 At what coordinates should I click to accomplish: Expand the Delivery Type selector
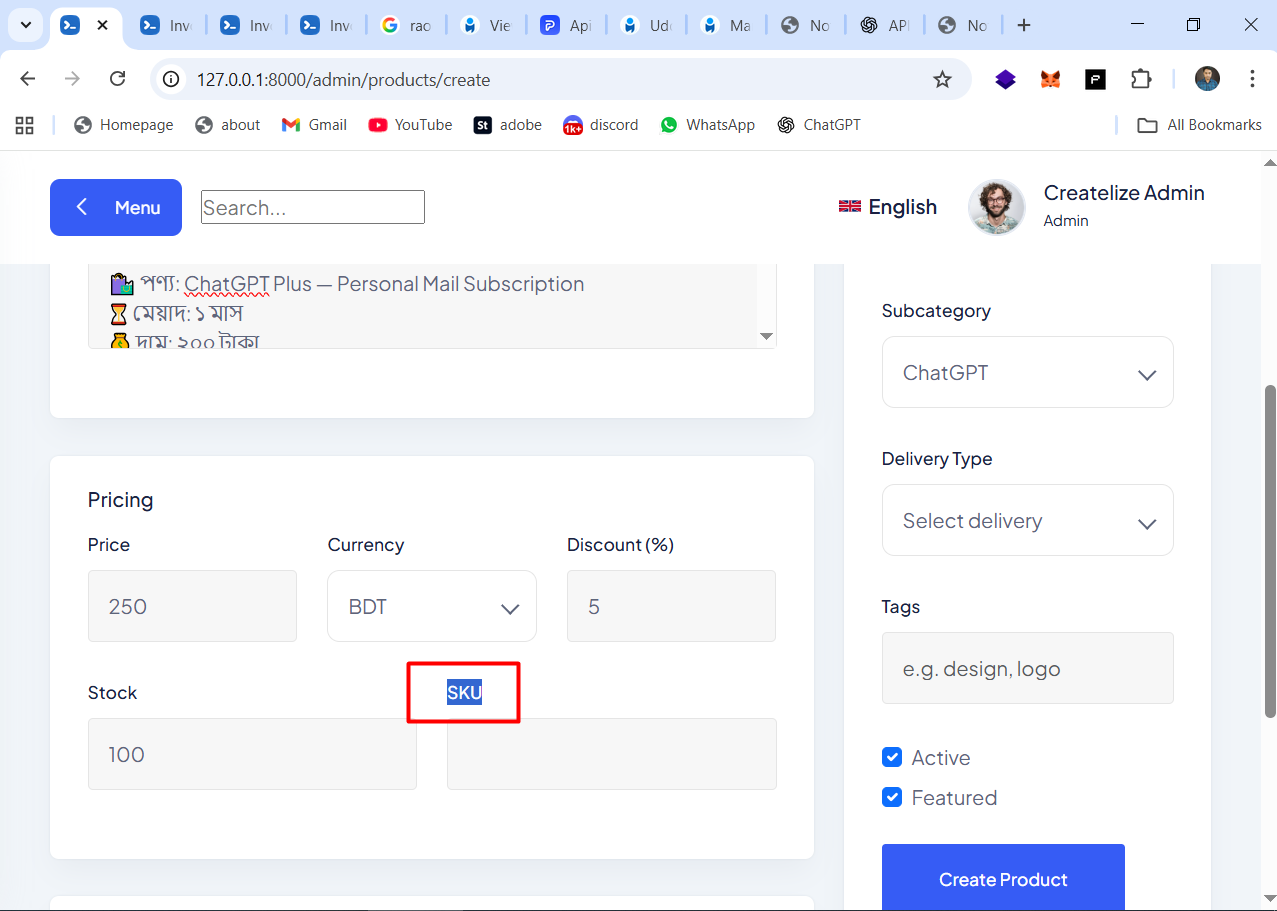1027,520
